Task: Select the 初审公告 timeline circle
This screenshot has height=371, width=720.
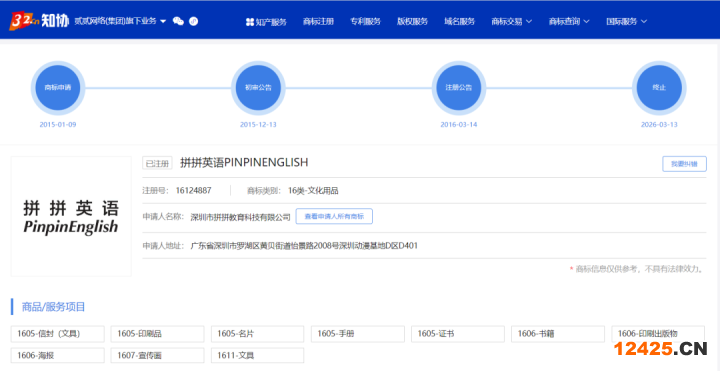Action: tap(258, 88)
